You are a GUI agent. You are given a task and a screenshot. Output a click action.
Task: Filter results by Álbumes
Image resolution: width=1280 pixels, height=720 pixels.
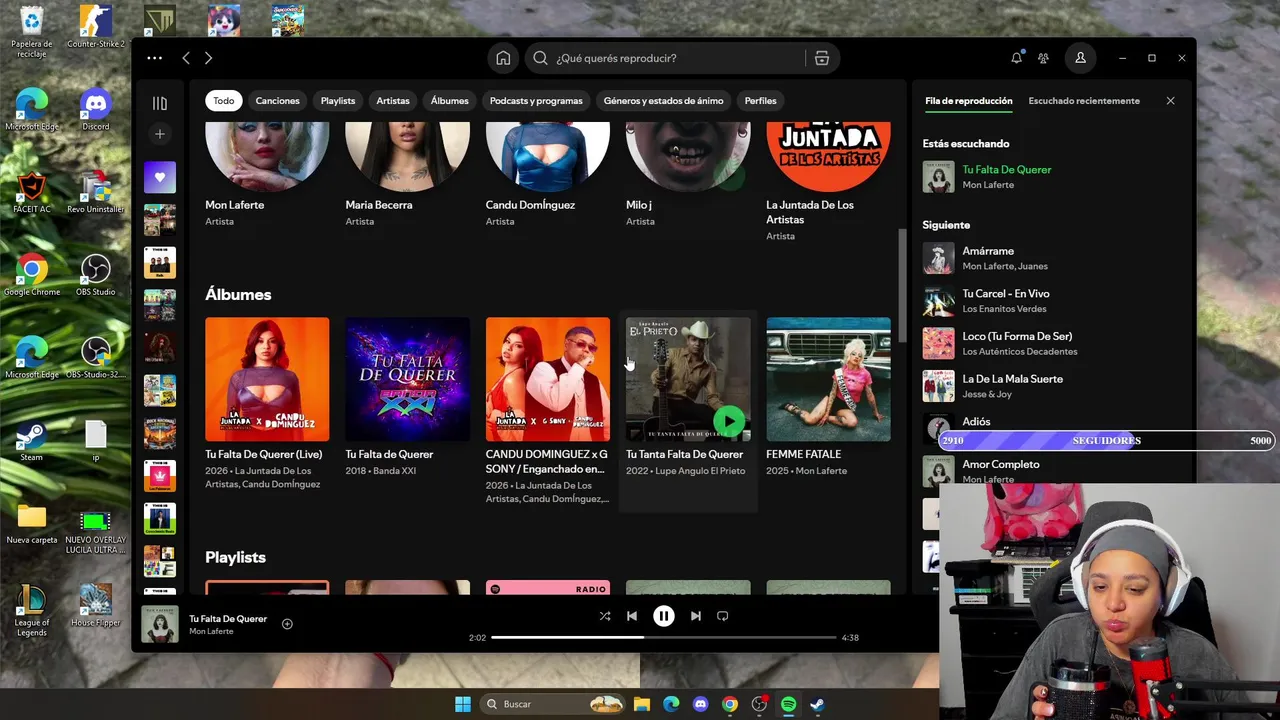tap(449, 101)
